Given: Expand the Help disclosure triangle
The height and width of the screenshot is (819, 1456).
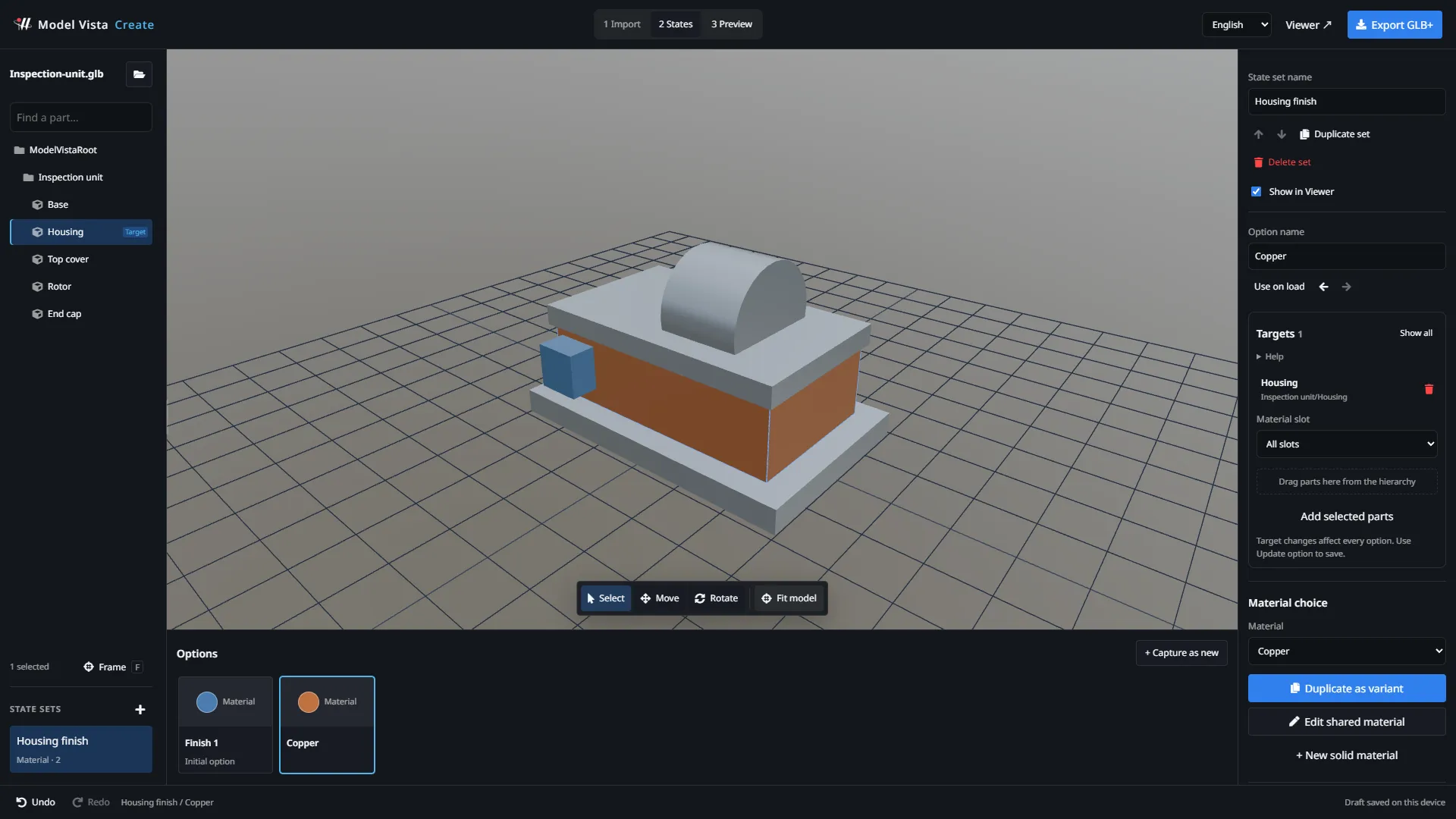Looking at the screenshot, I should 1259,356.
